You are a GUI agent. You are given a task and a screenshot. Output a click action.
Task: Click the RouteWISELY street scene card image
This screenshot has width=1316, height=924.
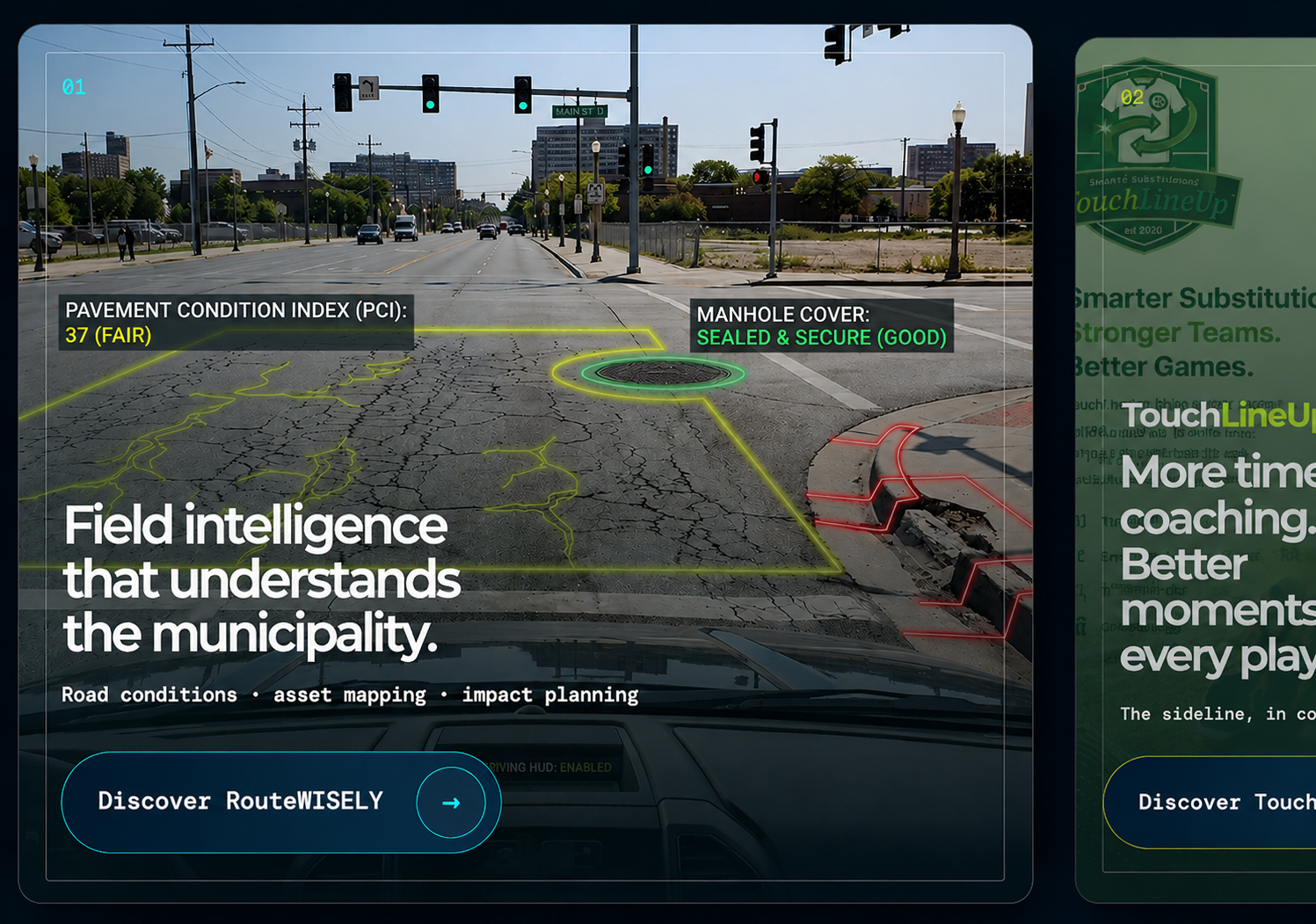[525, 463]
